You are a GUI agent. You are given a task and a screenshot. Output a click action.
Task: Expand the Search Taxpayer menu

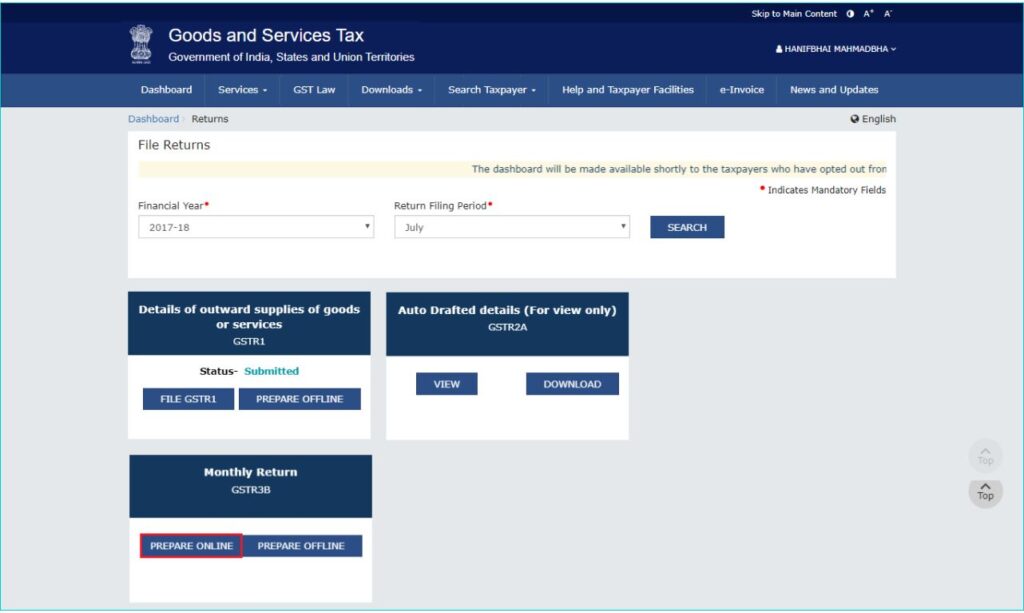pos(492,90)
